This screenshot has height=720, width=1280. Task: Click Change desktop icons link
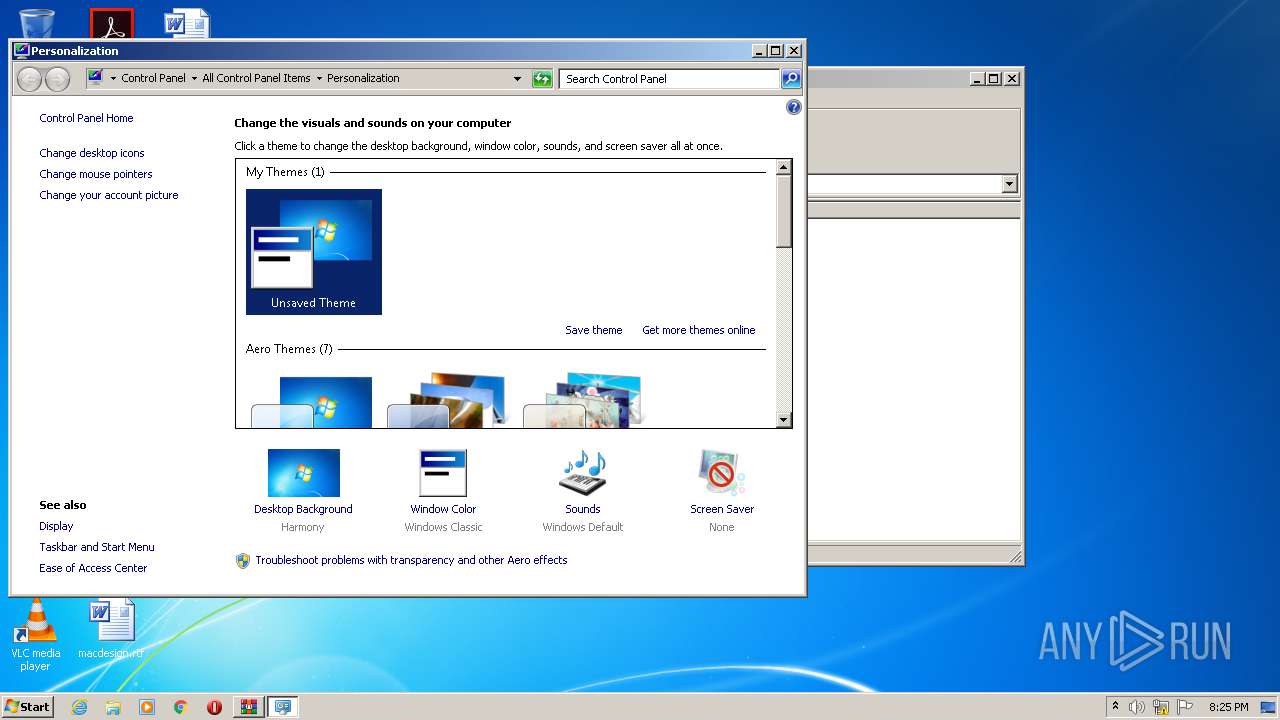(x=92, y=153)
